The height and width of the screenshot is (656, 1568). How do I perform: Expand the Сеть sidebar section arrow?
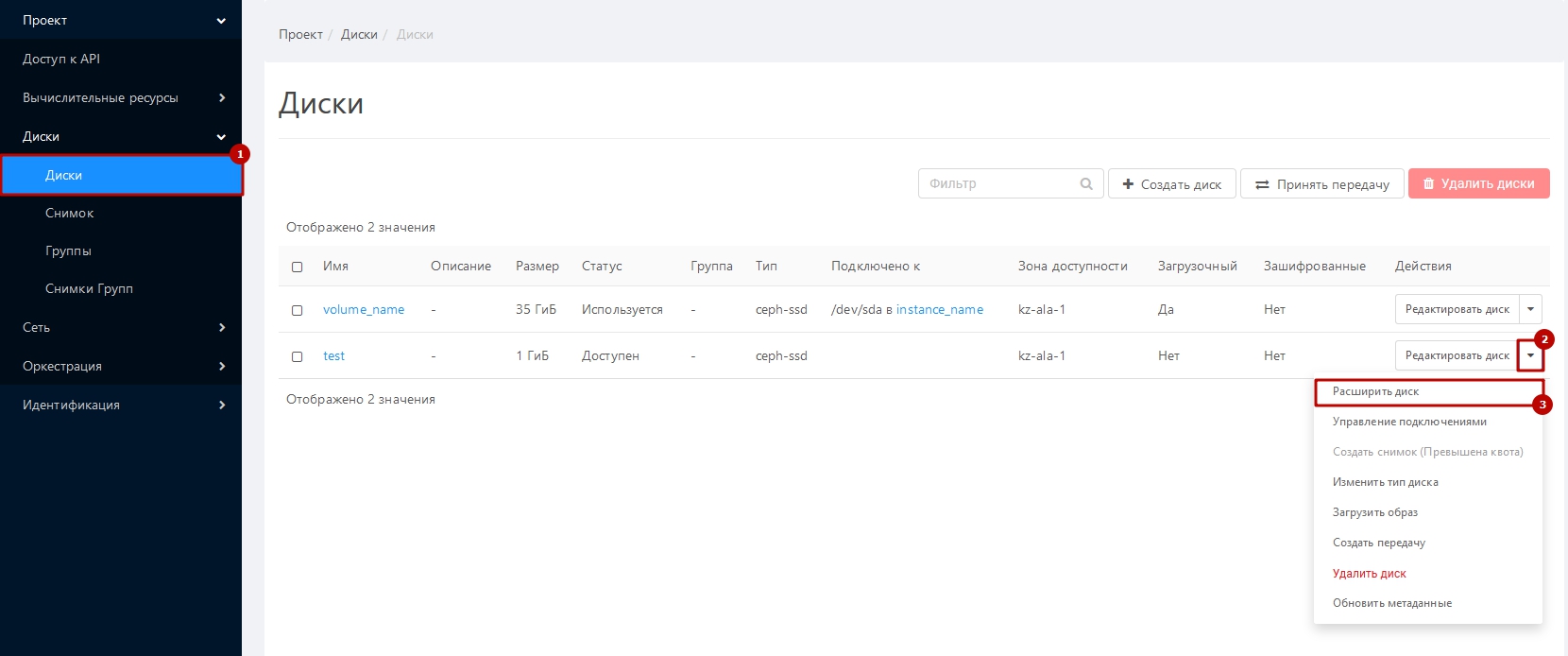click(x=222, y=327)
